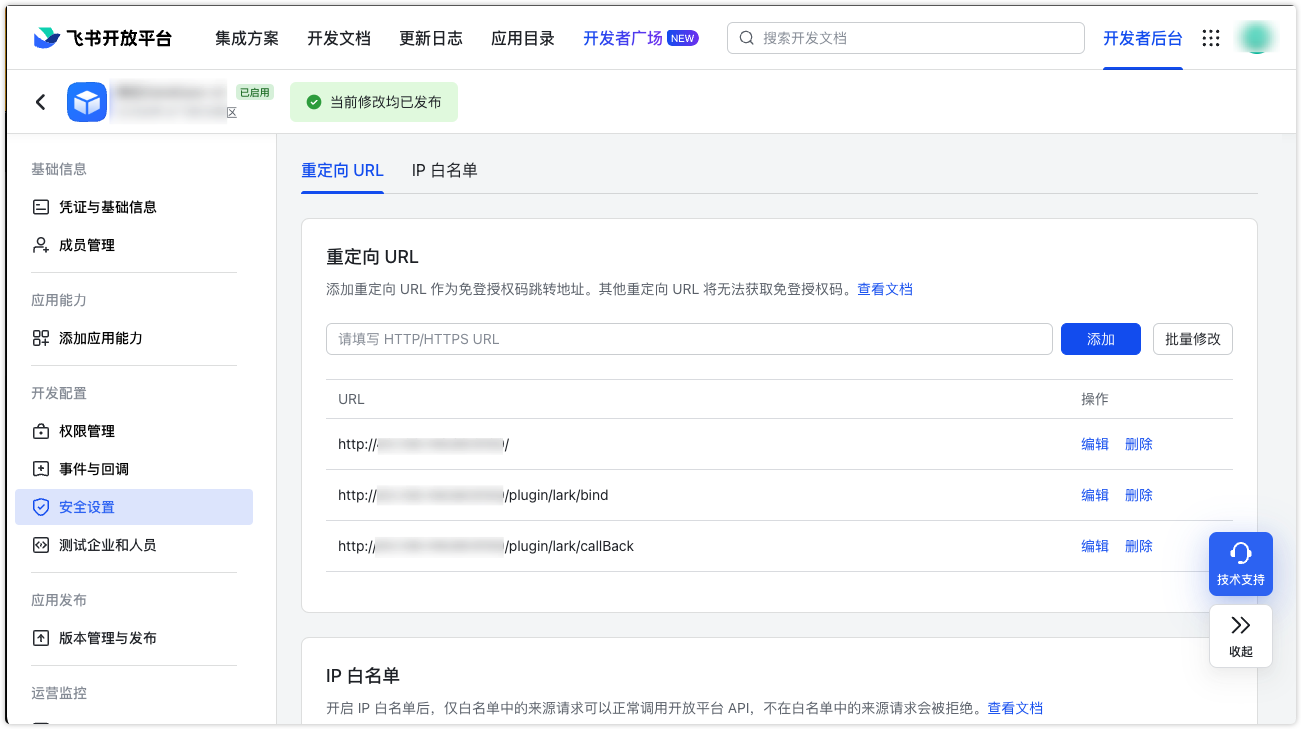This screenshot has width=1301, height=729.
Task: Click the 成员管理 person icon
Action: (41, 245)
